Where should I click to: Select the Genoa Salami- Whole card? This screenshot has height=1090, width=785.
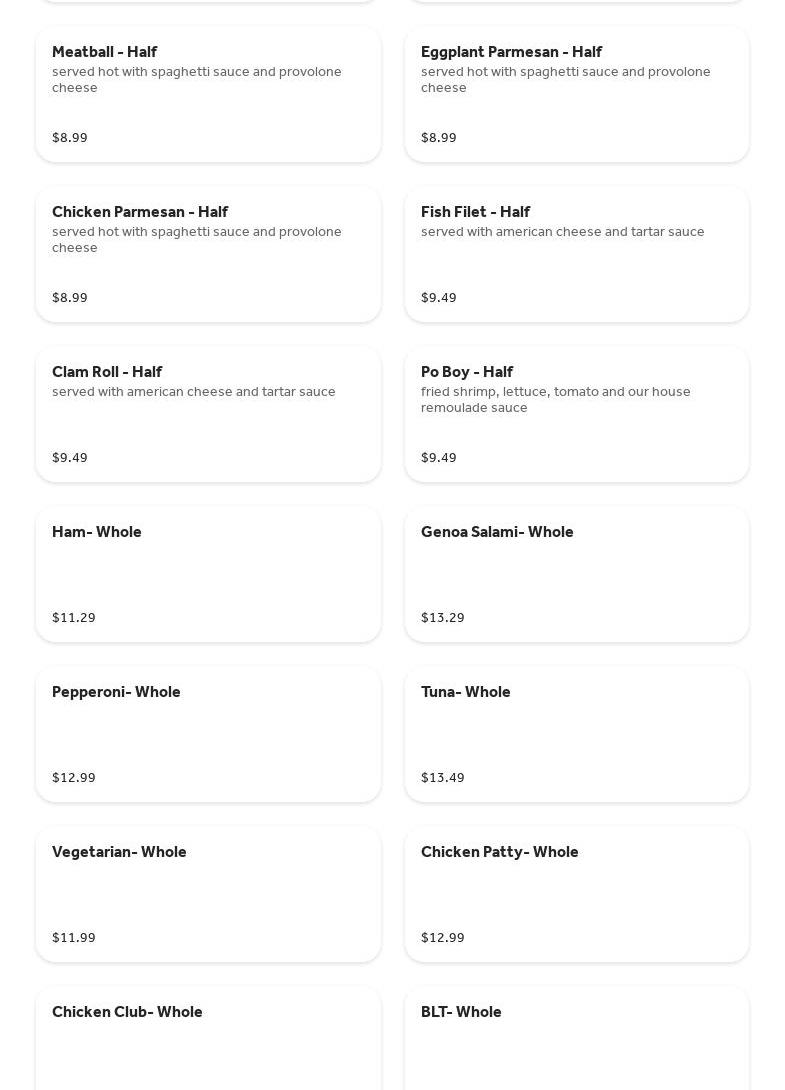[x=576, y=574]
